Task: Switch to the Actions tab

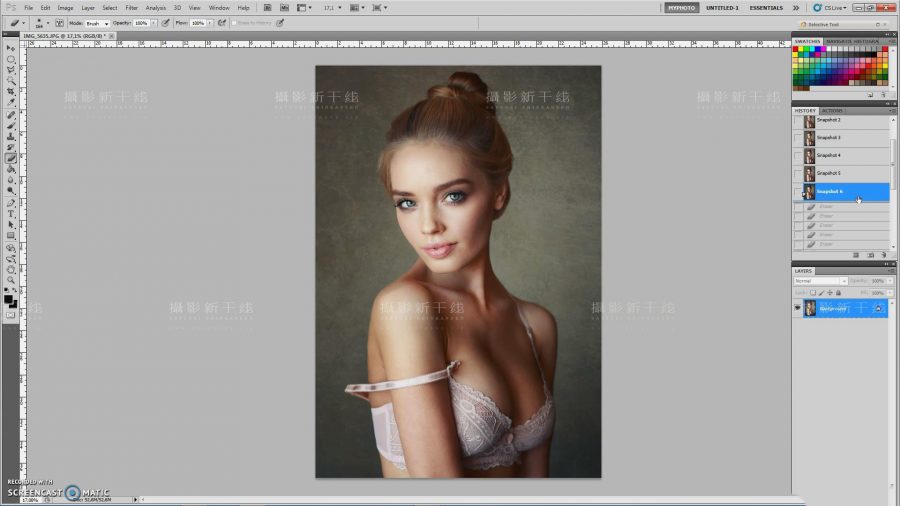Action: (x=832, y=111)
